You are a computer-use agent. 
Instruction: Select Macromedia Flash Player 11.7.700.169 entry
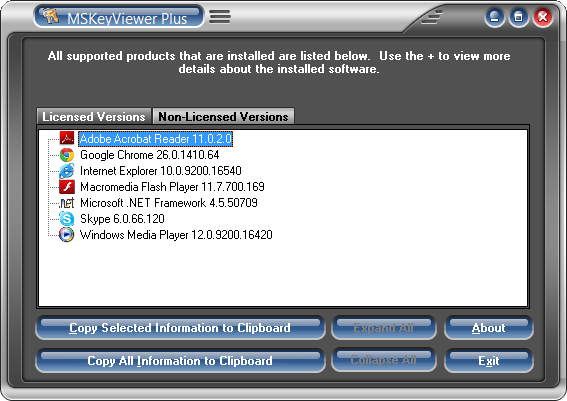click(172, 187)
